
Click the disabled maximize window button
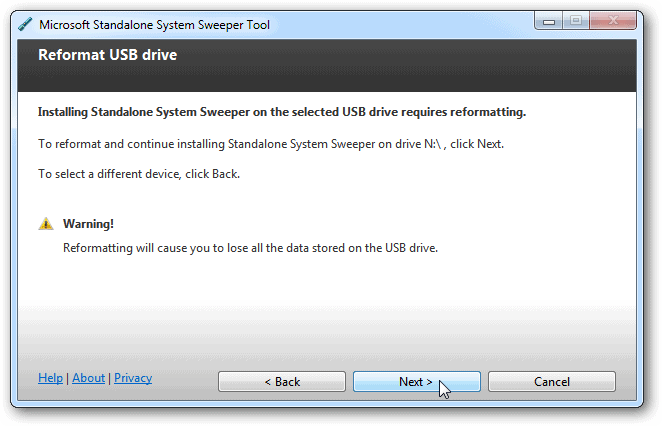[x=575, y=19]
